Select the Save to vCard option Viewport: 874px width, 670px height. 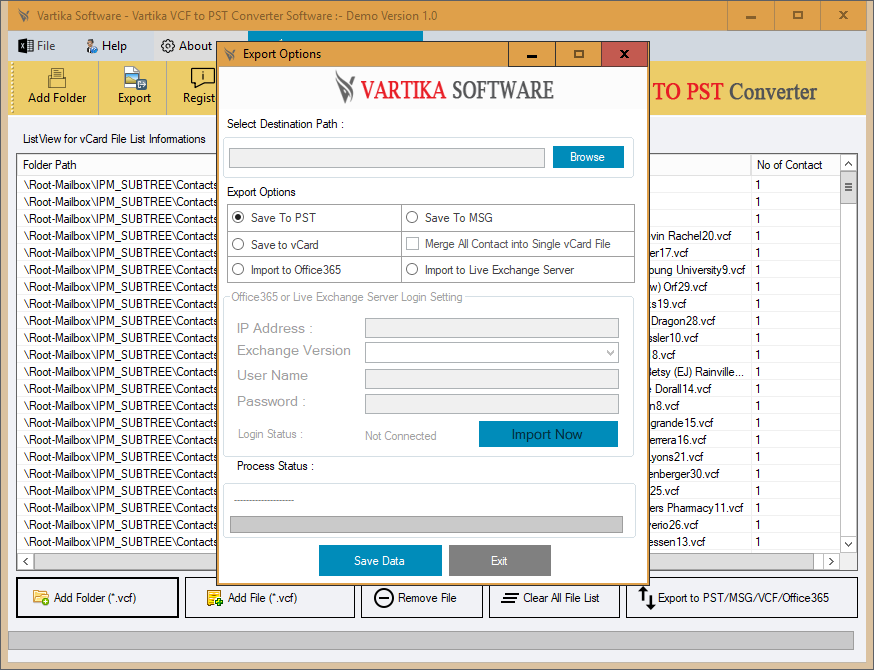point(238,244)
